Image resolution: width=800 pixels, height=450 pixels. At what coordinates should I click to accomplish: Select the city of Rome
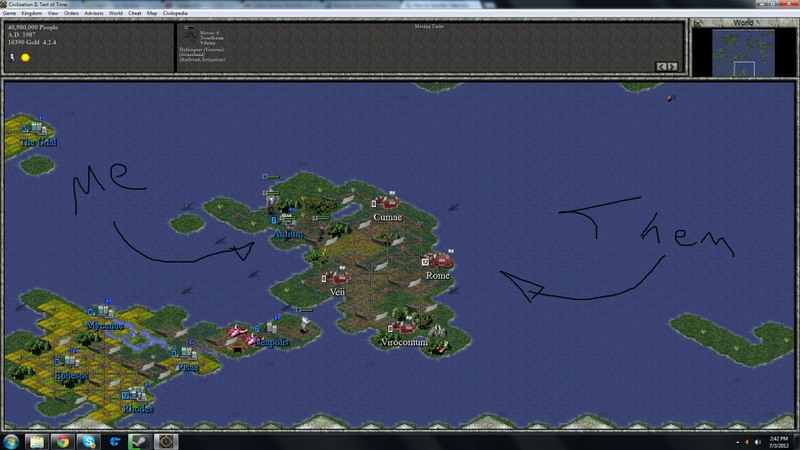point(438,261)
